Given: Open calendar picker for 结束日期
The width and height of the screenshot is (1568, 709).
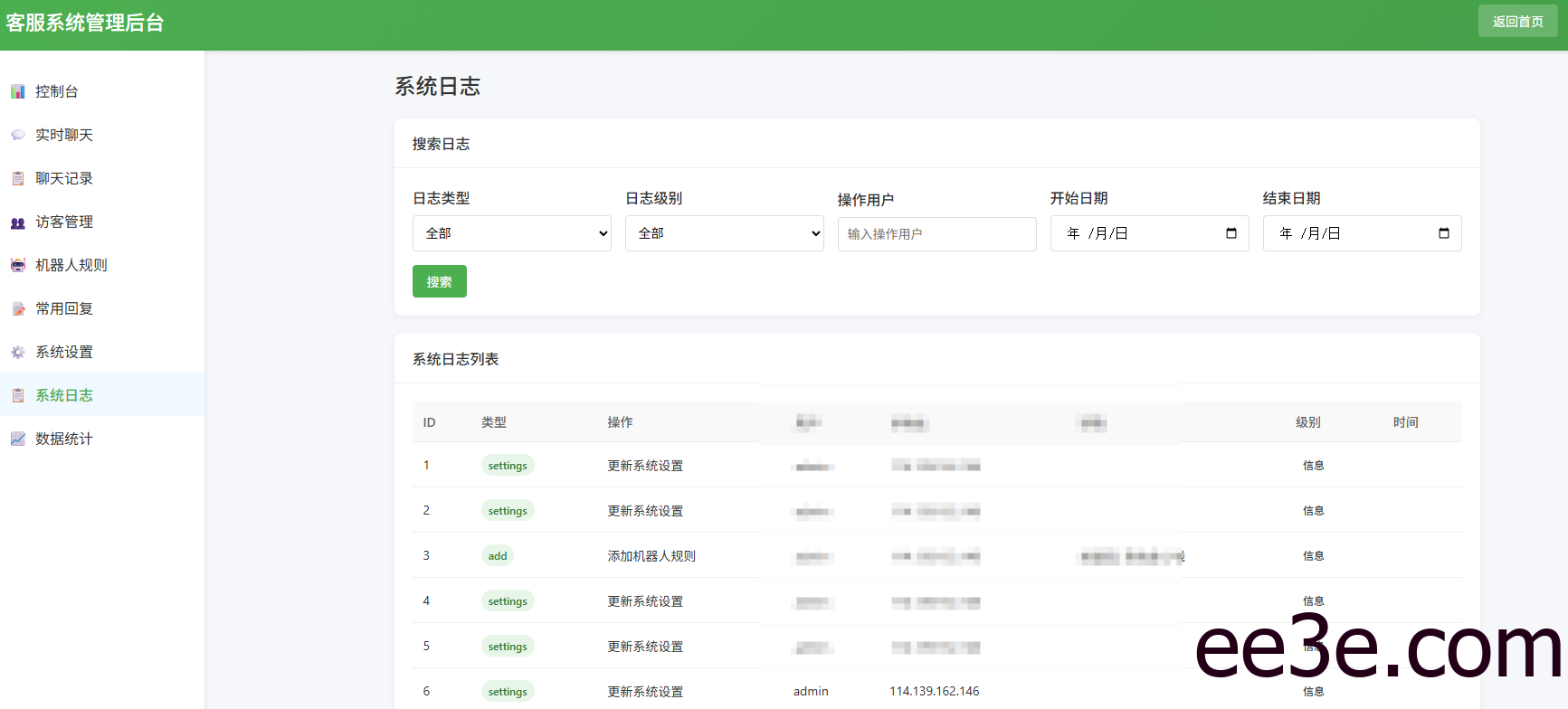Looking at the screenshot, I should pyautogui.click(x=1443, y=233).
